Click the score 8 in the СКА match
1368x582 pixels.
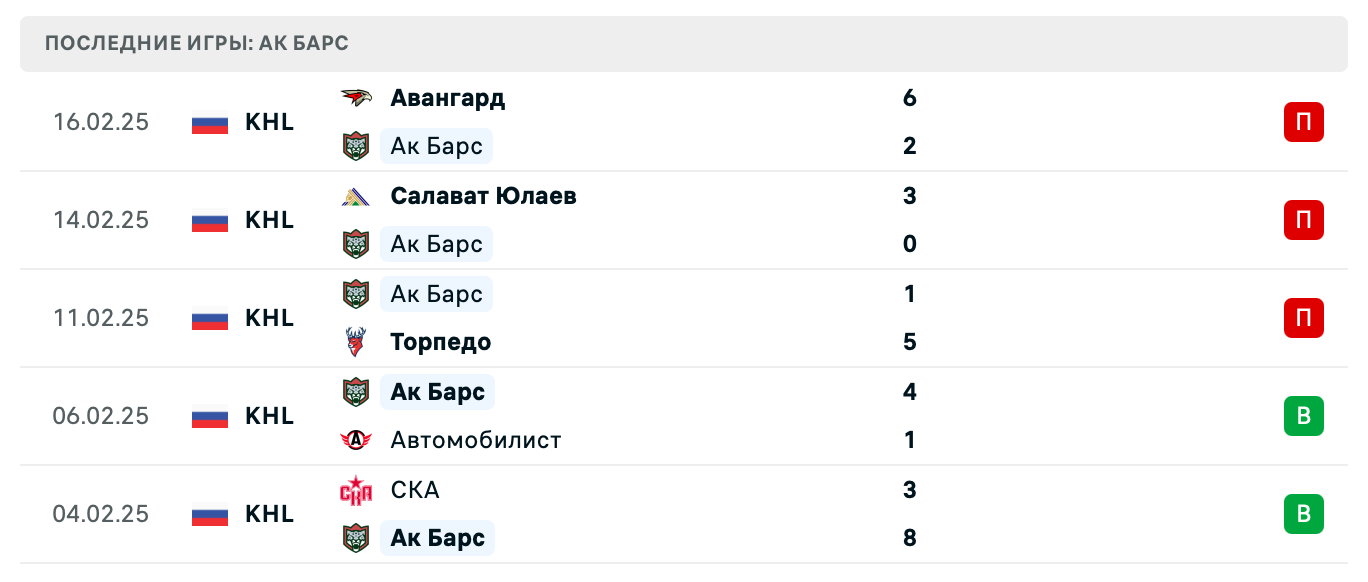909,537
